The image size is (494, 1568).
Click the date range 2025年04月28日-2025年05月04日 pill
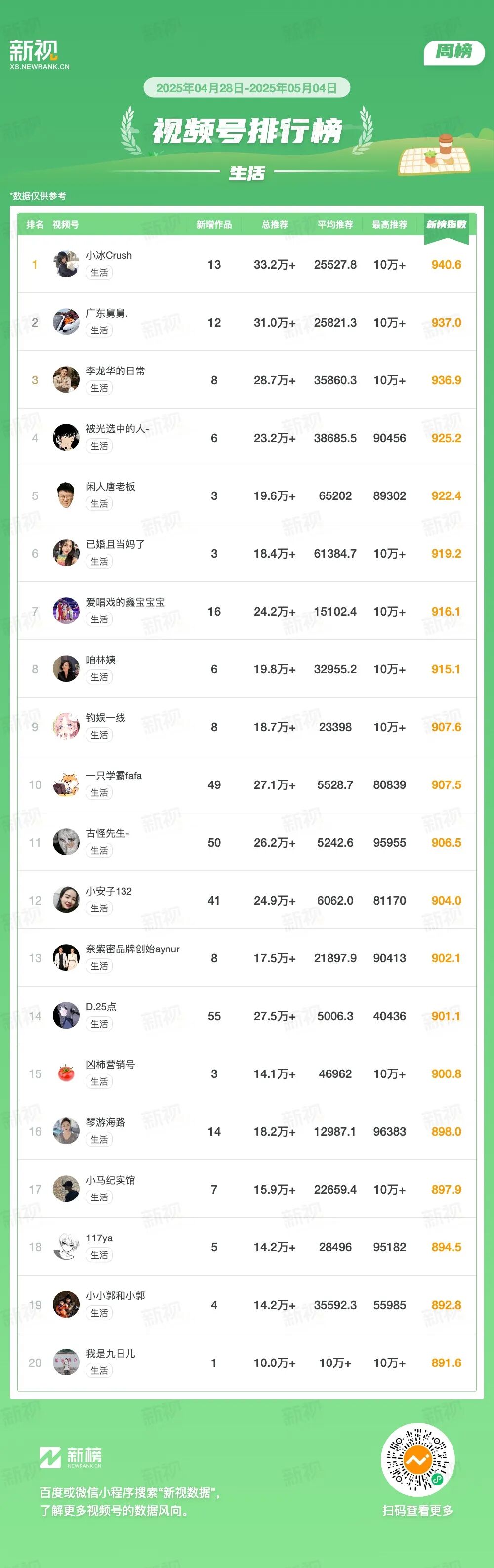(247, 87)
